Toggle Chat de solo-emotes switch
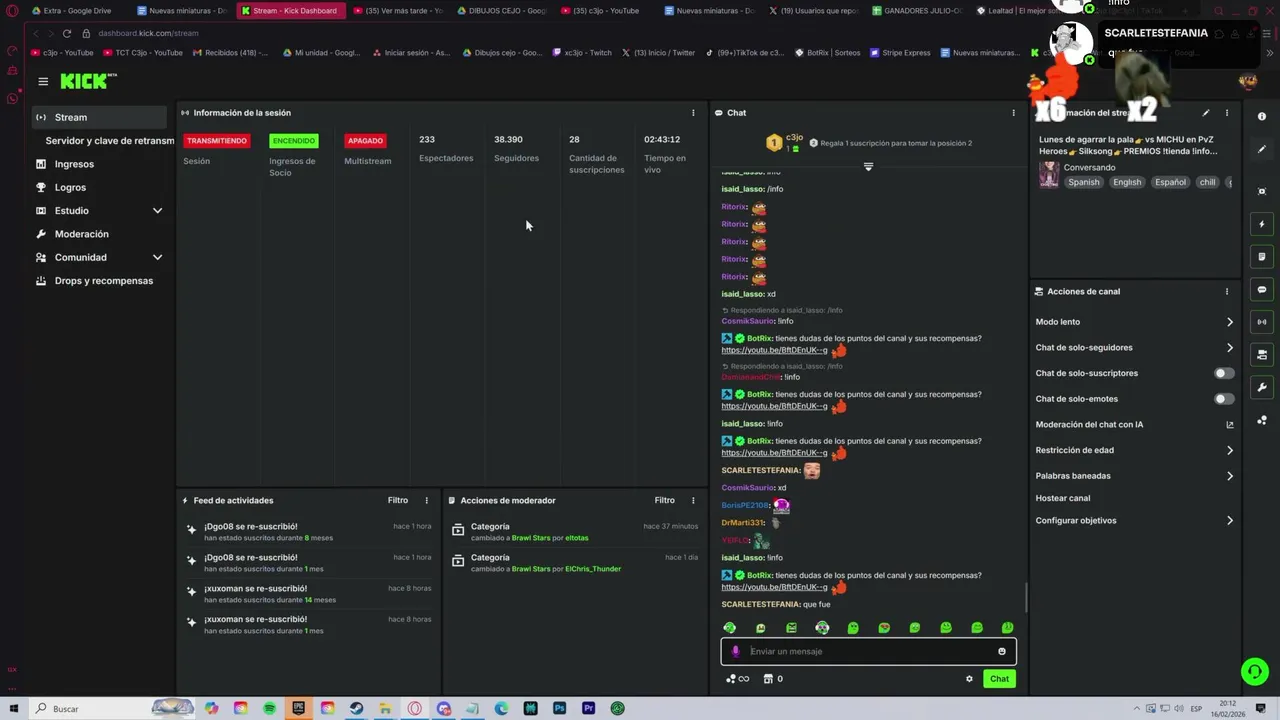 [x=1224, y=399]
